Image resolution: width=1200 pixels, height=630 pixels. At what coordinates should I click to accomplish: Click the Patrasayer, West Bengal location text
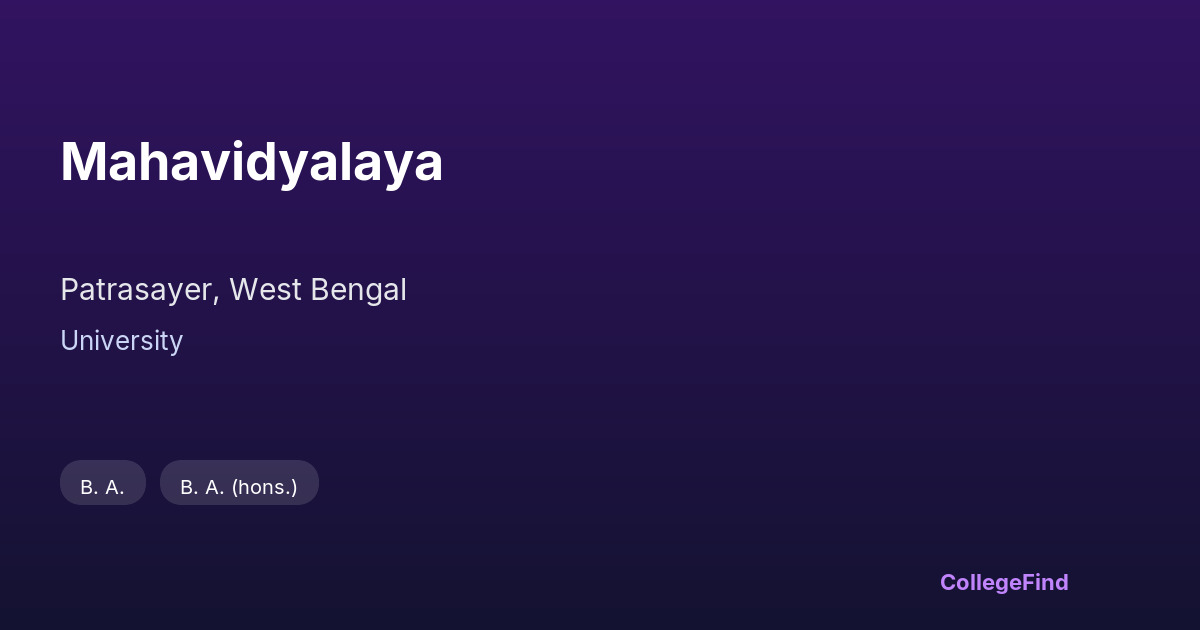[x=233, y=290]
